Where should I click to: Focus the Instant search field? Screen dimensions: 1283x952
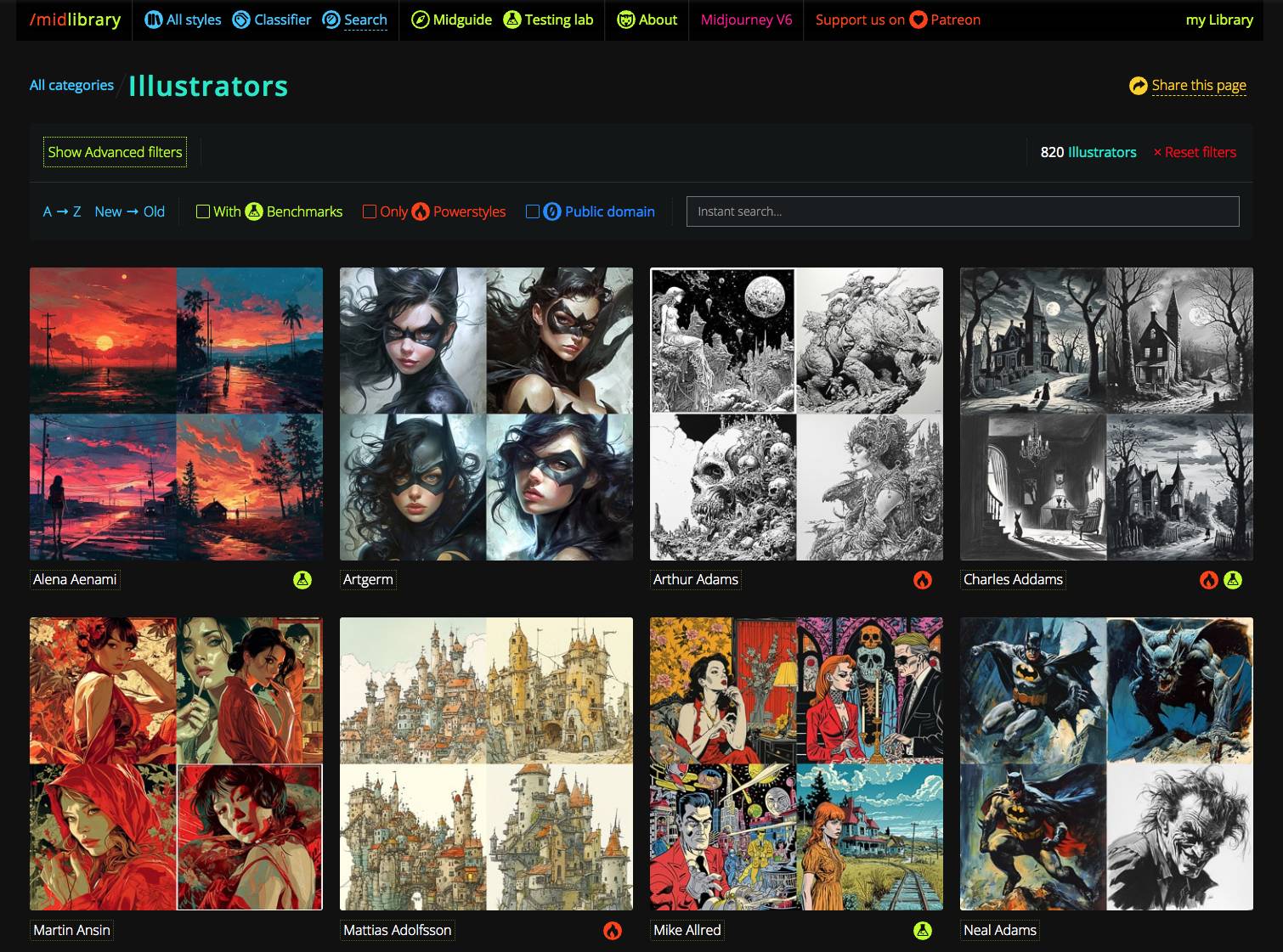point(963,211)
